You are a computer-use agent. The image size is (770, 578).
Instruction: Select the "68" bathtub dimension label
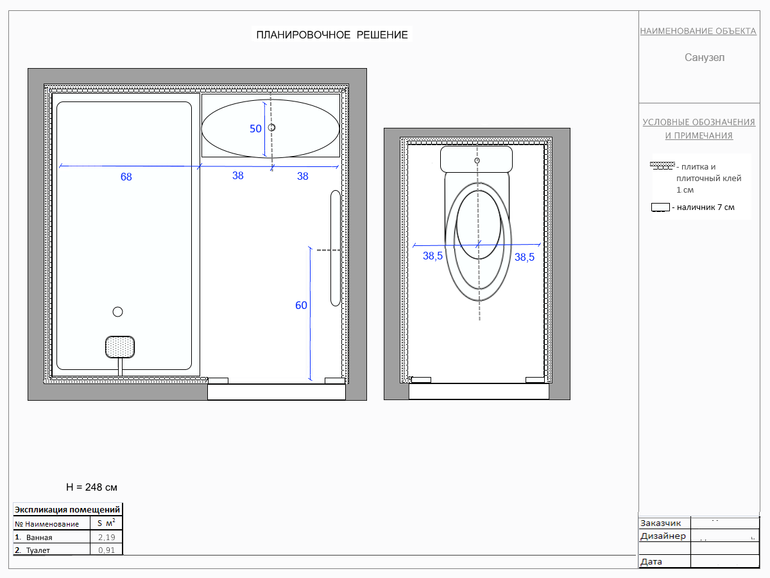point(126,177)
